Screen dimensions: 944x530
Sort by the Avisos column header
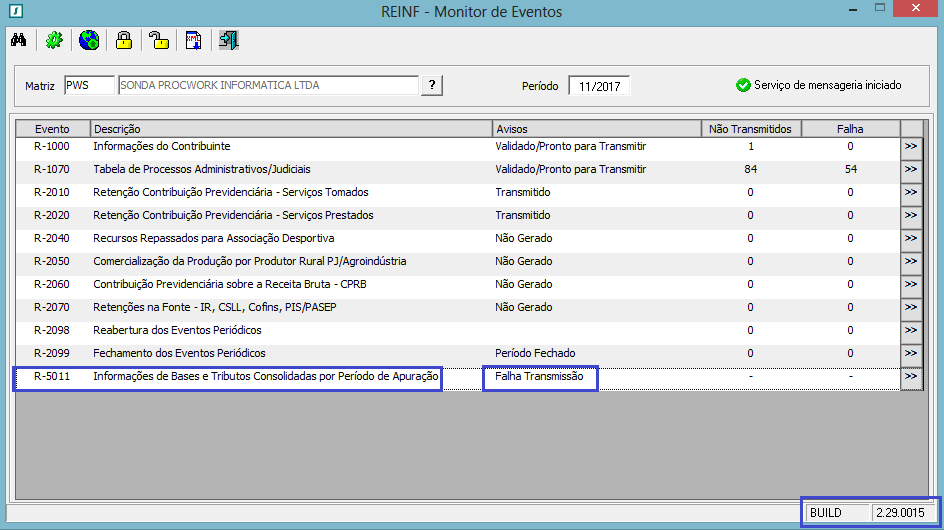pyautogui.click(x=596, y=129)
